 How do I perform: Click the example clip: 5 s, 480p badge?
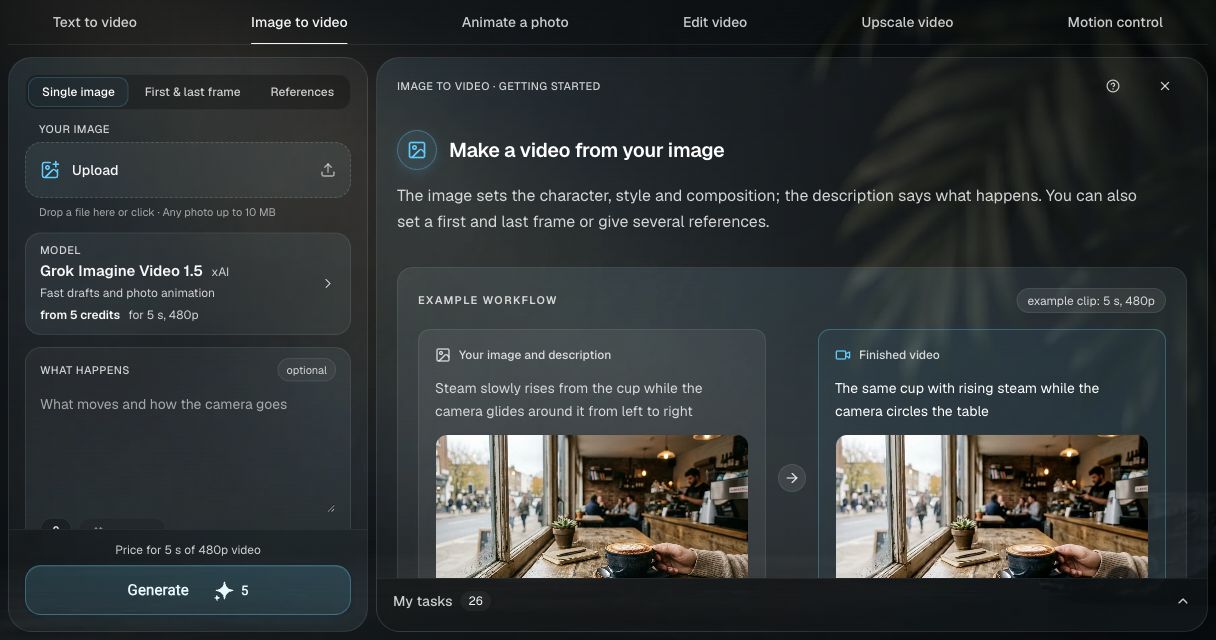click(x=1091, y=301)
